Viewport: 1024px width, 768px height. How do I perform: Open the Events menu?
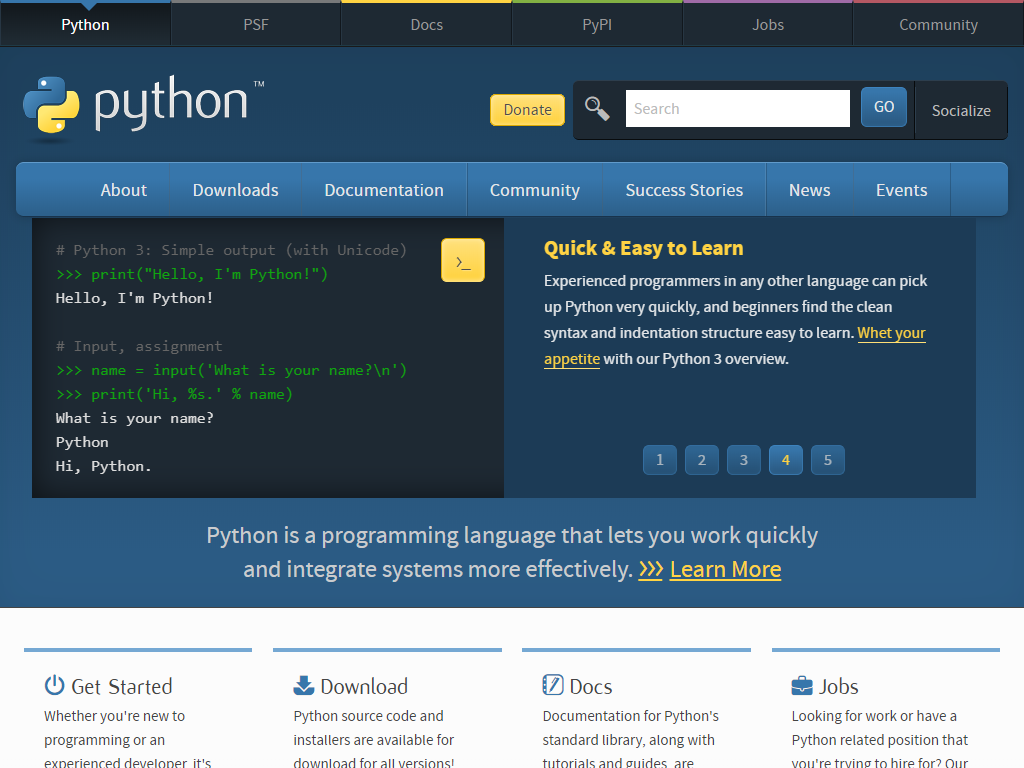[x=902, y=190]
